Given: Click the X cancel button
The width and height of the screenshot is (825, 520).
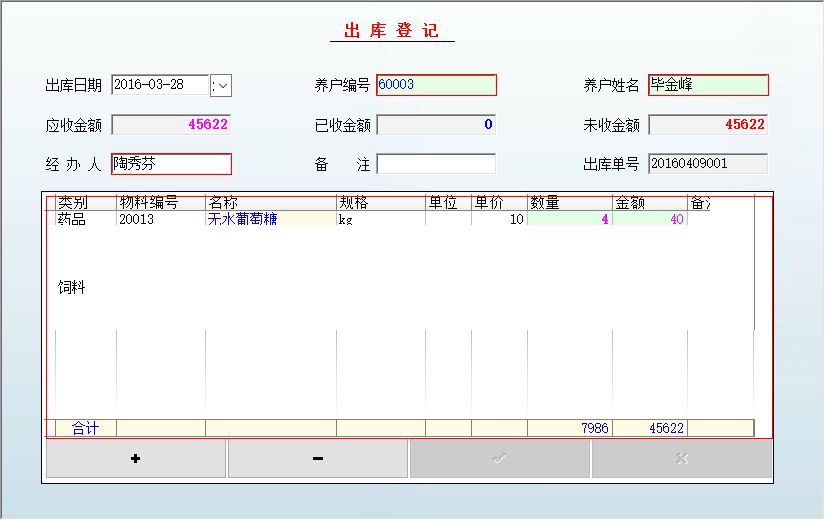Looking at the screenshot, I should 681,459.
